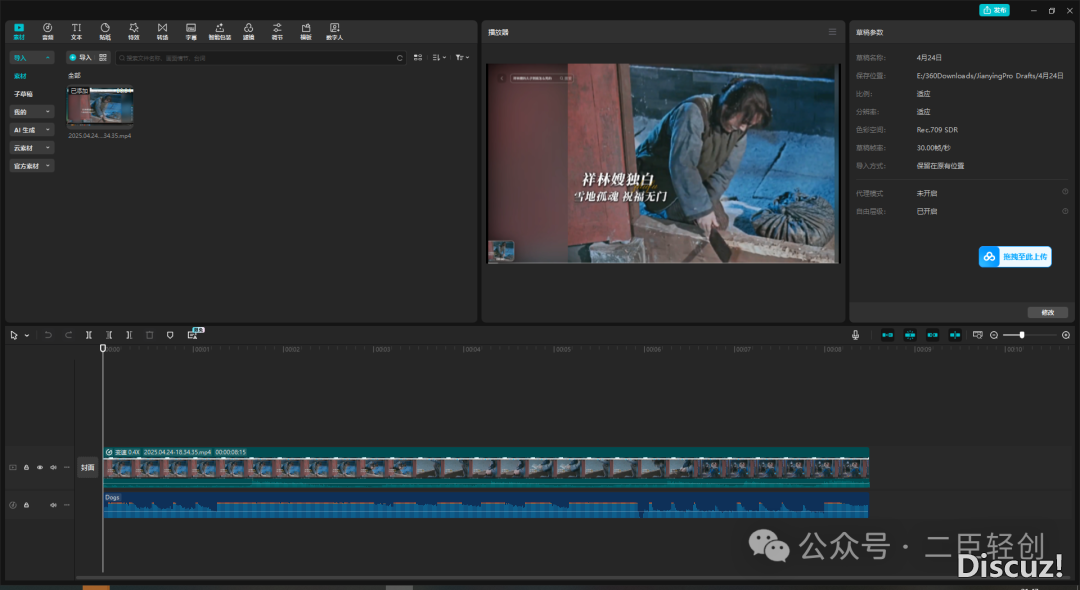Screen dimensions: 1080x590
Task: Toggle video track visibility eye icon
Action: coord(40,467)
